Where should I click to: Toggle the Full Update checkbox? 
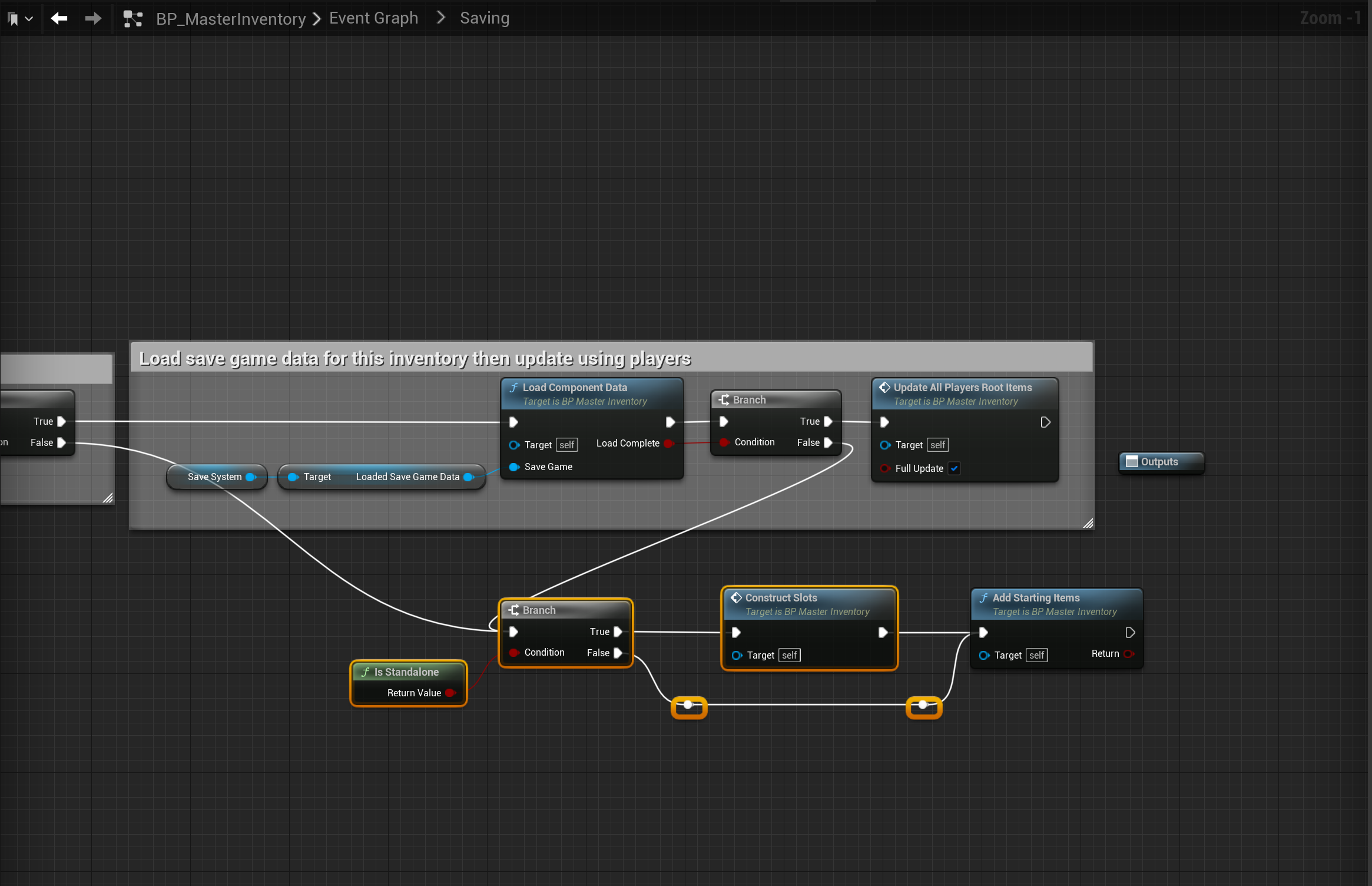(x=955, y=468)
